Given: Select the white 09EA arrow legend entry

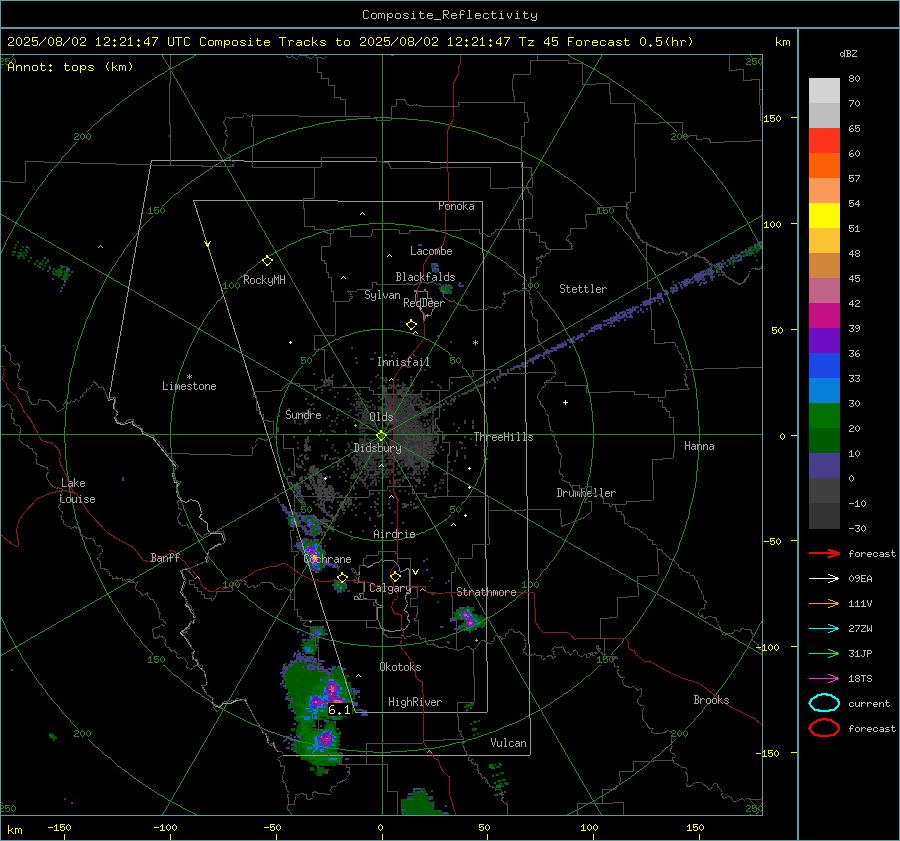Looking at the screenshot, I should point(824,579).
